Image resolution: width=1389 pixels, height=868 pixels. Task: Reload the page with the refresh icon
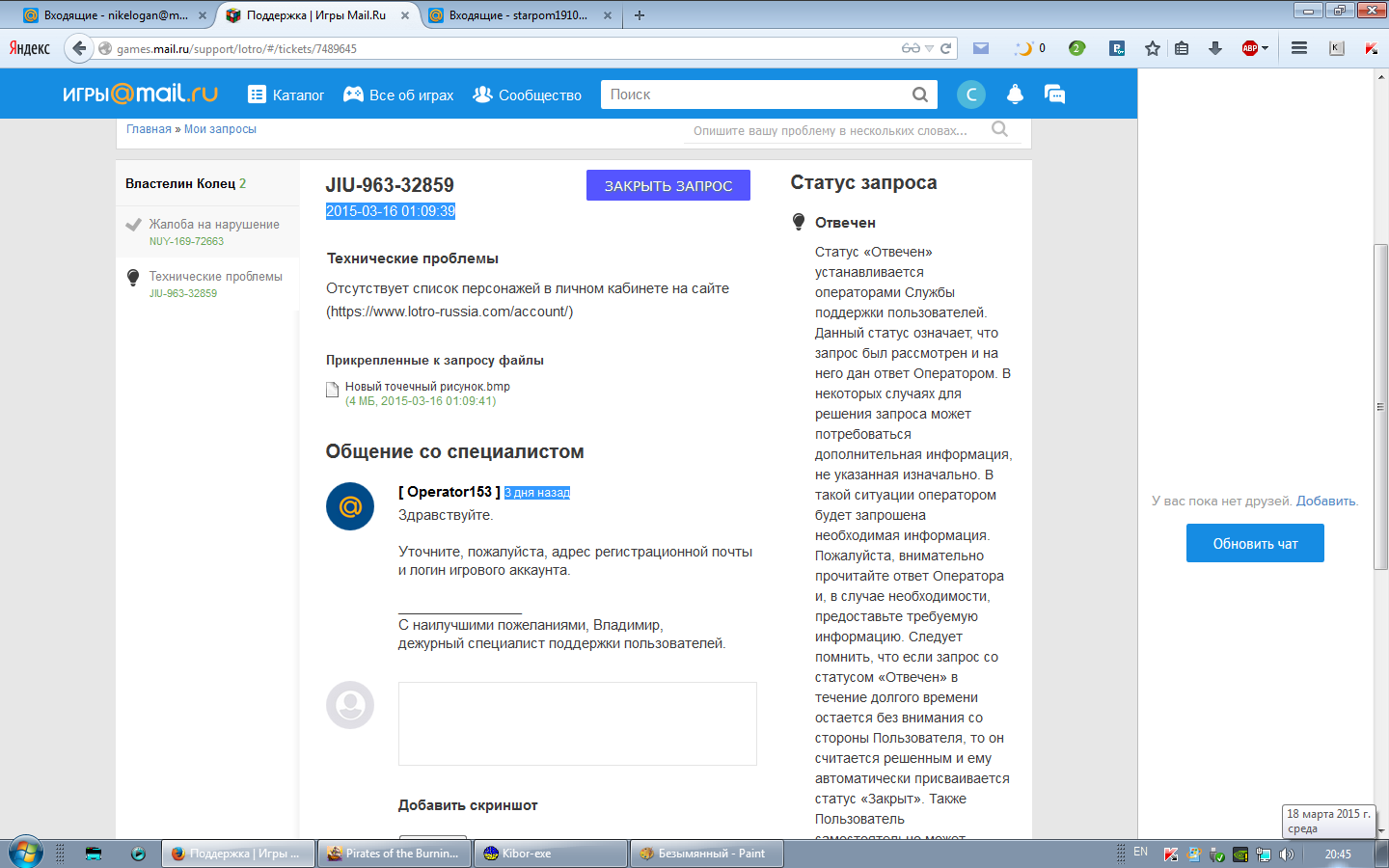946,48
